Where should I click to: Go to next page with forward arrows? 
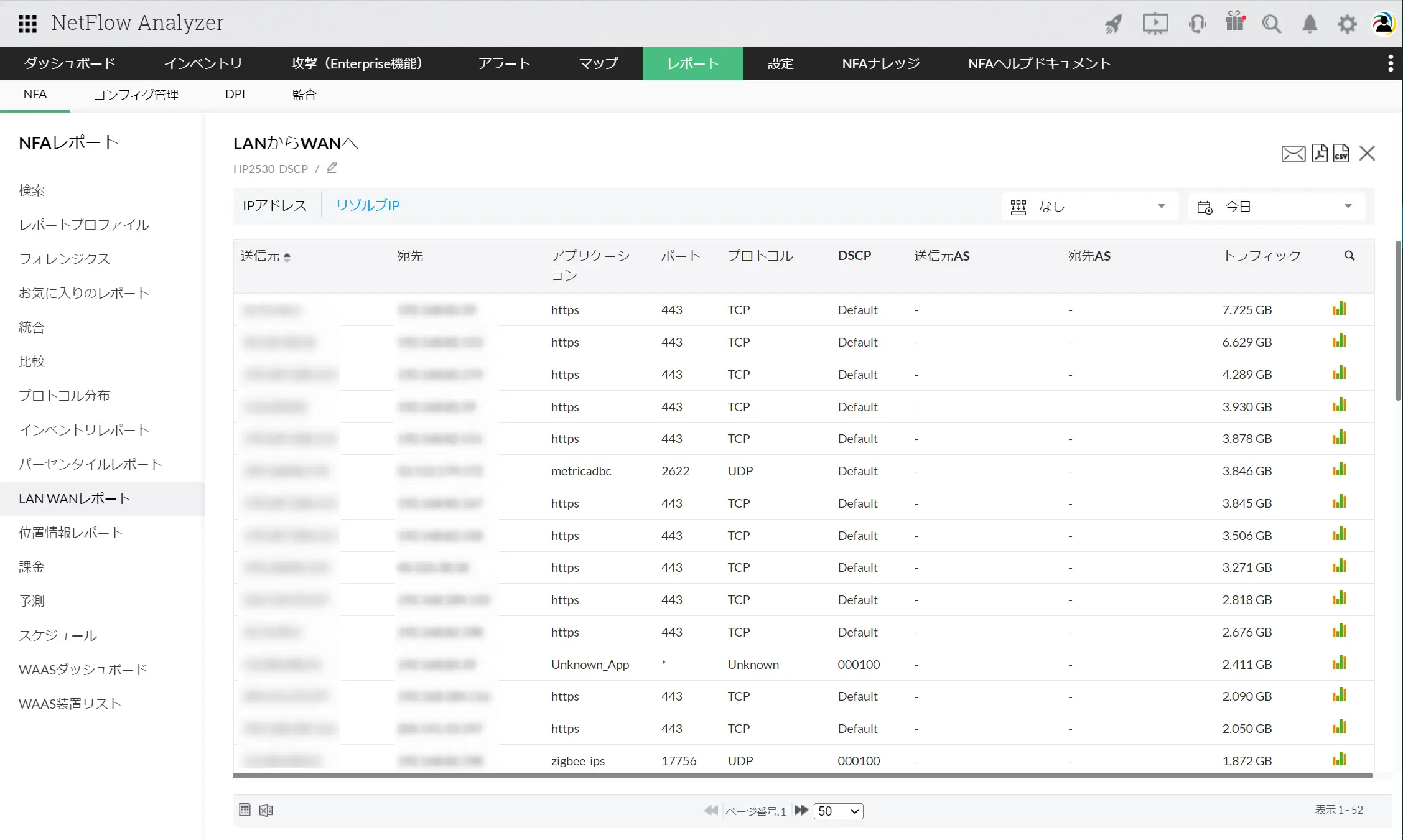[801, 810]
